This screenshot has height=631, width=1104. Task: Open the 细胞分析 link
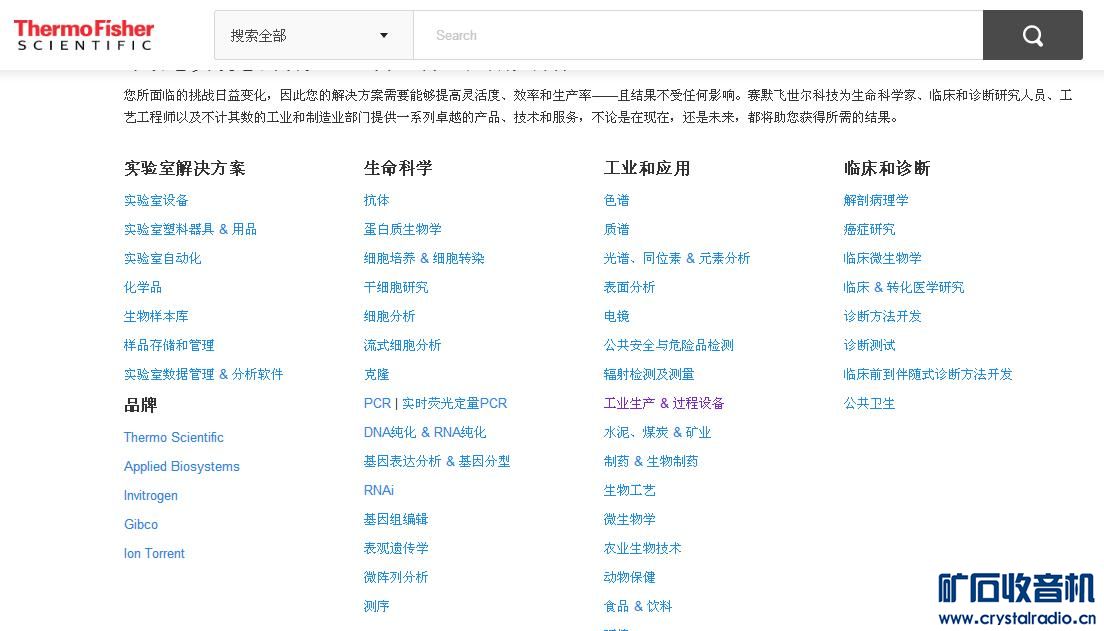pos(389,316)
